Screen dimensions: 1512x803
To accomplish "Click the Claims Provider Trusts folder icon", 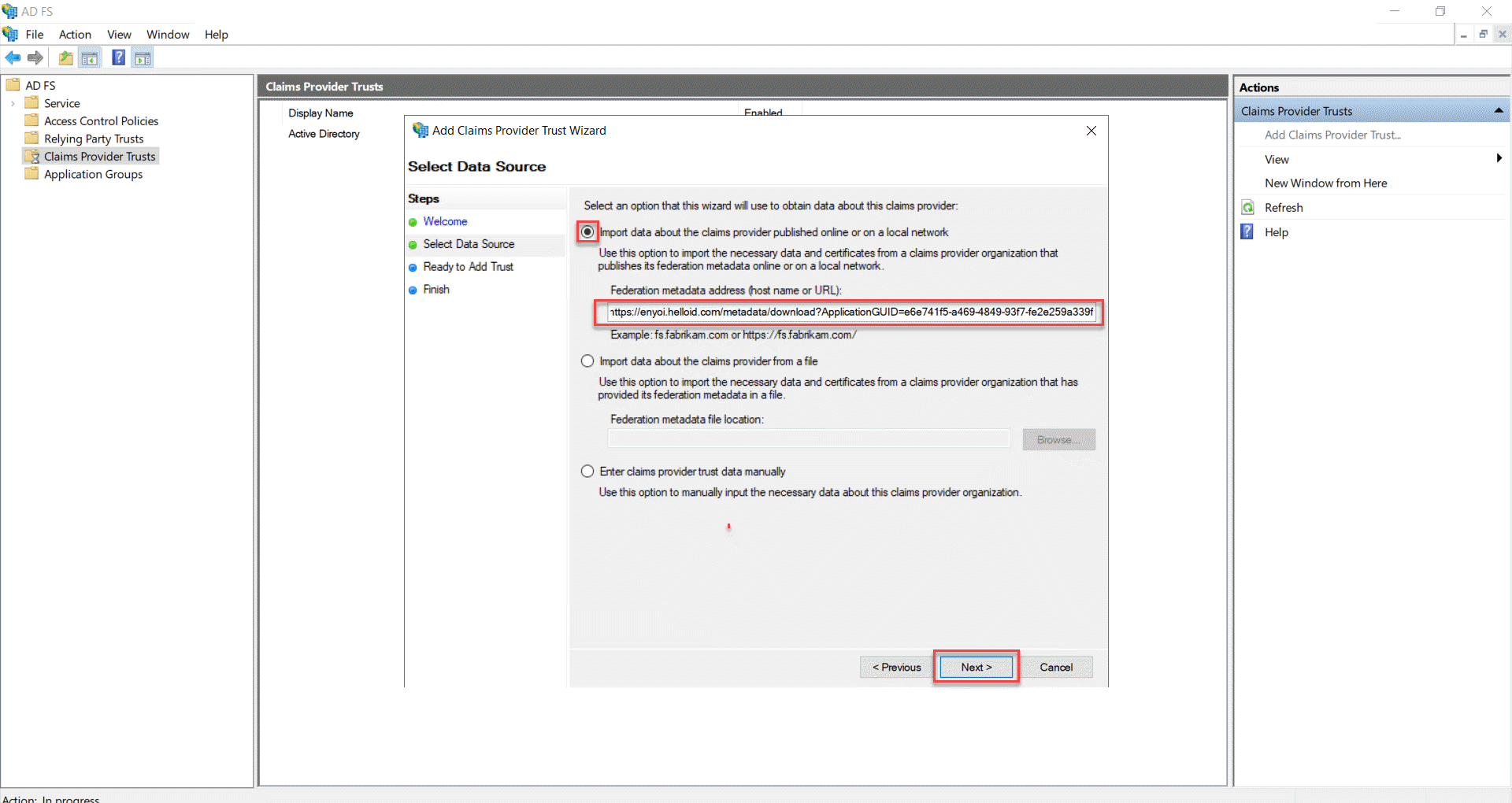I will tap(31, 156).
